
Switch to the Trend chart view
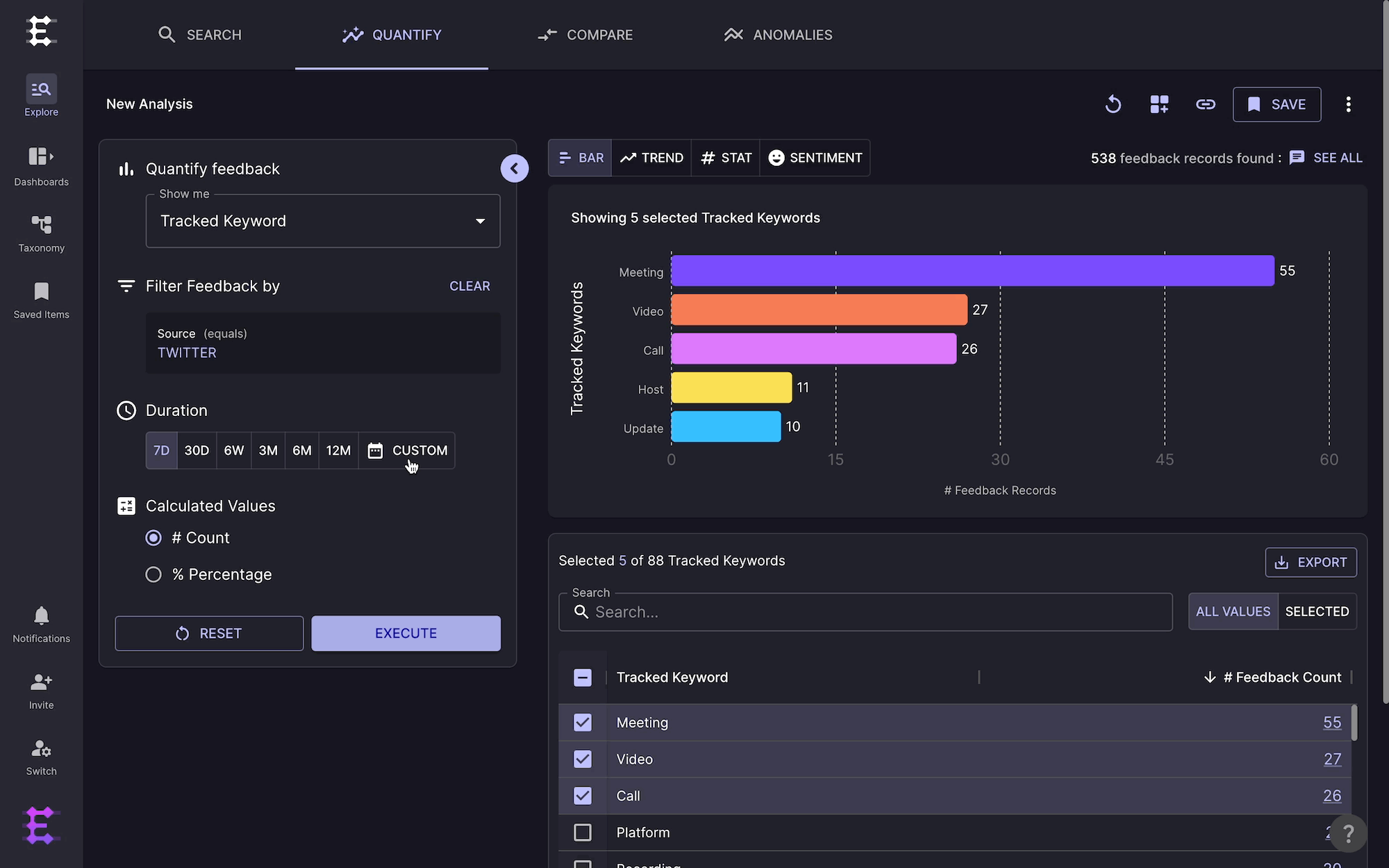(651, 158)
